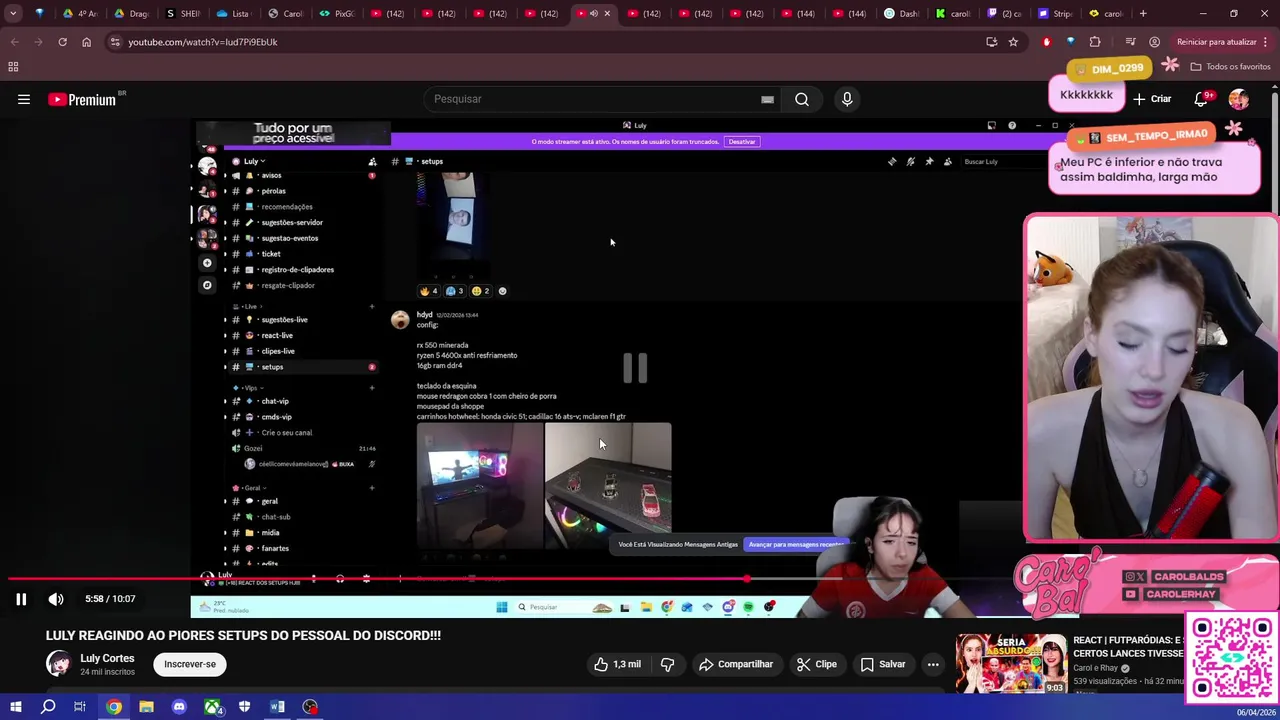Open the on-screen keyboard in search box
The width and height of the screenshot is (1280, 720).
[x=767, y=99]
